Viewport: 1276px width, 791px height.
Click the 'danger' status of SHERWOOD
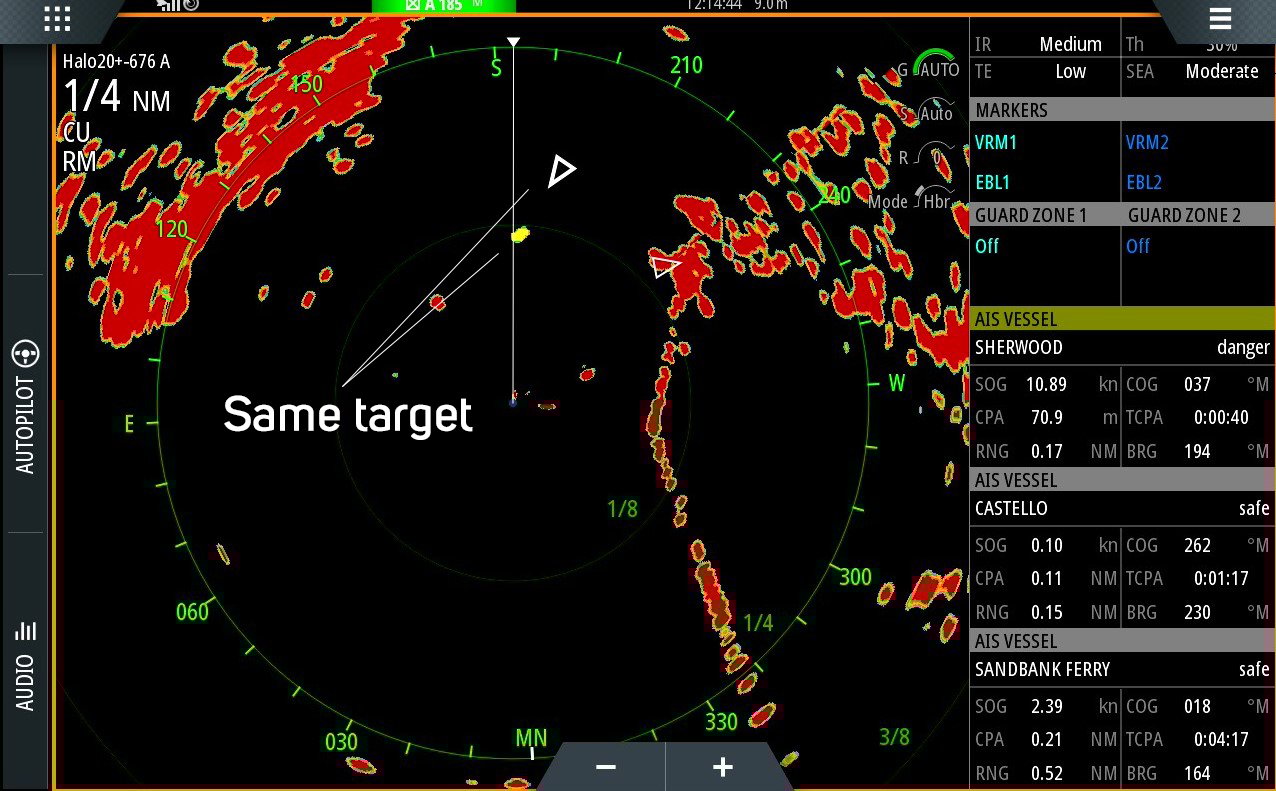pyautogui.click(x=1243, y=348)
